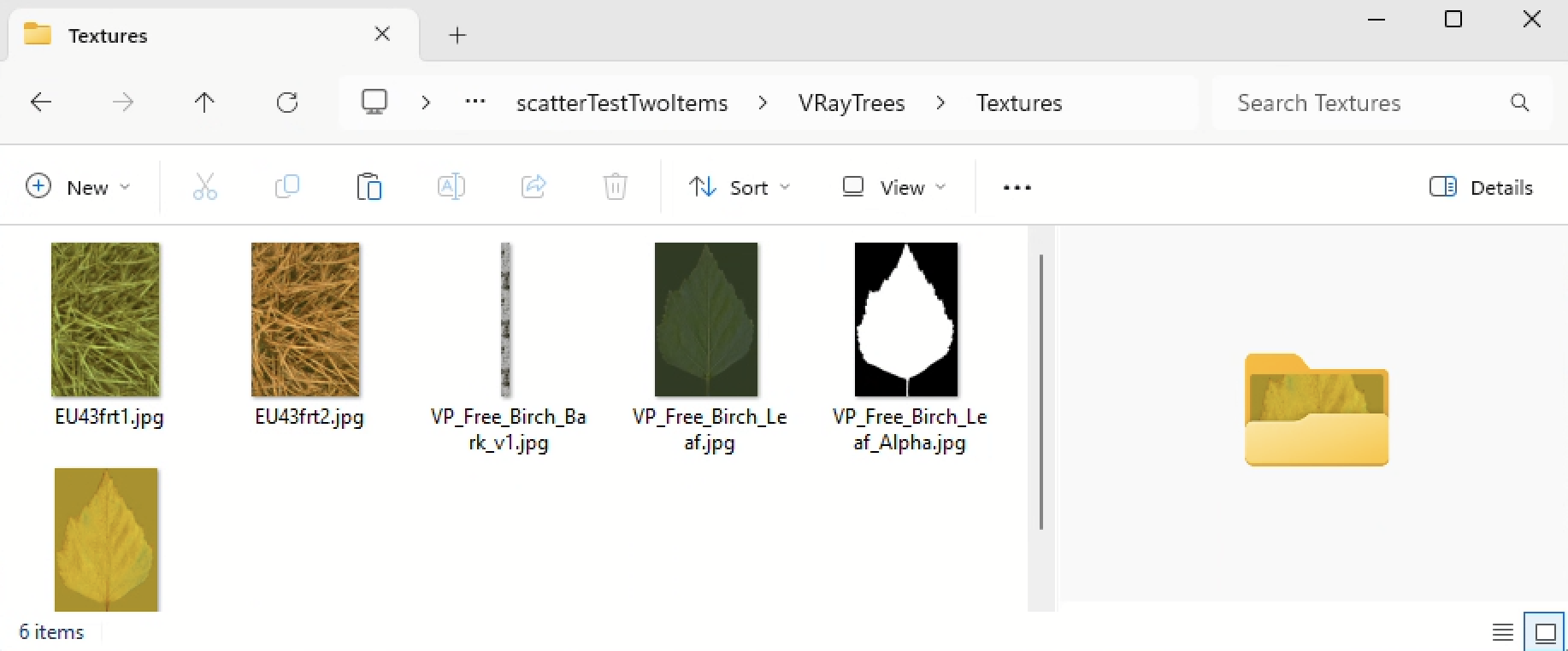Switch to details list view layout
The width and height of the screenshot is (1568, 651).
(x=1503, y=633)
